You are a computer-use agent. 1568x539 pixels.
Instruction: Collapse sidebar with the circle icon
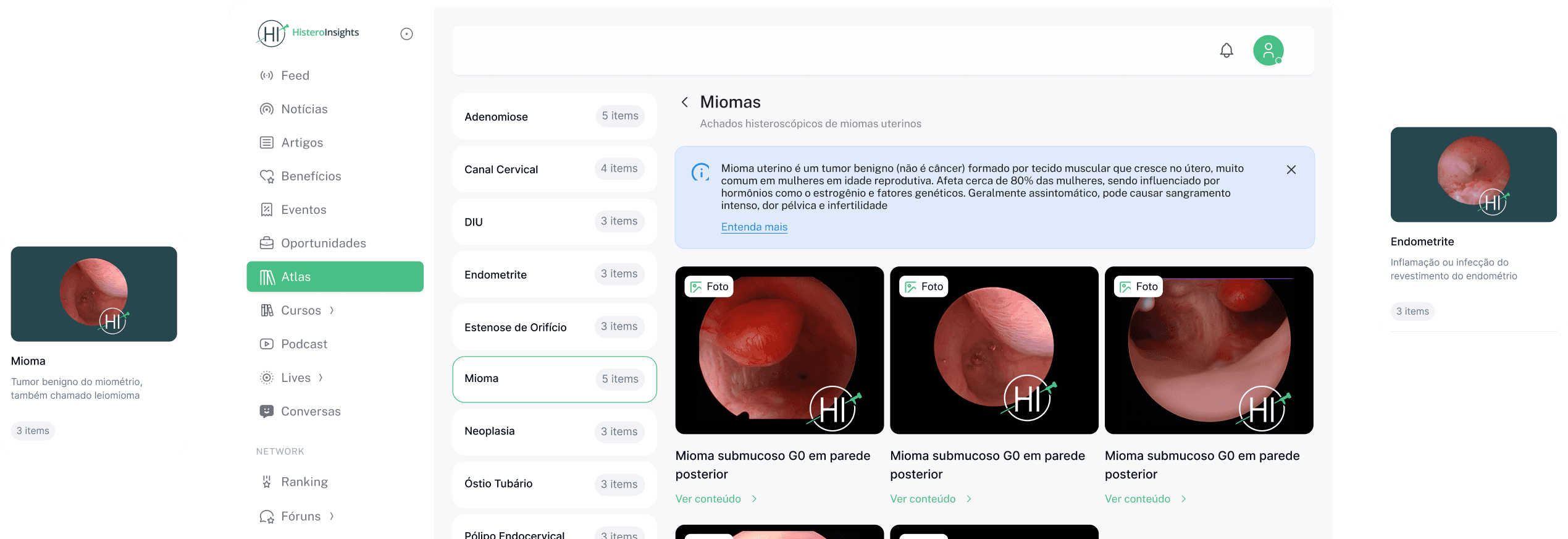(x=406, y=34)
